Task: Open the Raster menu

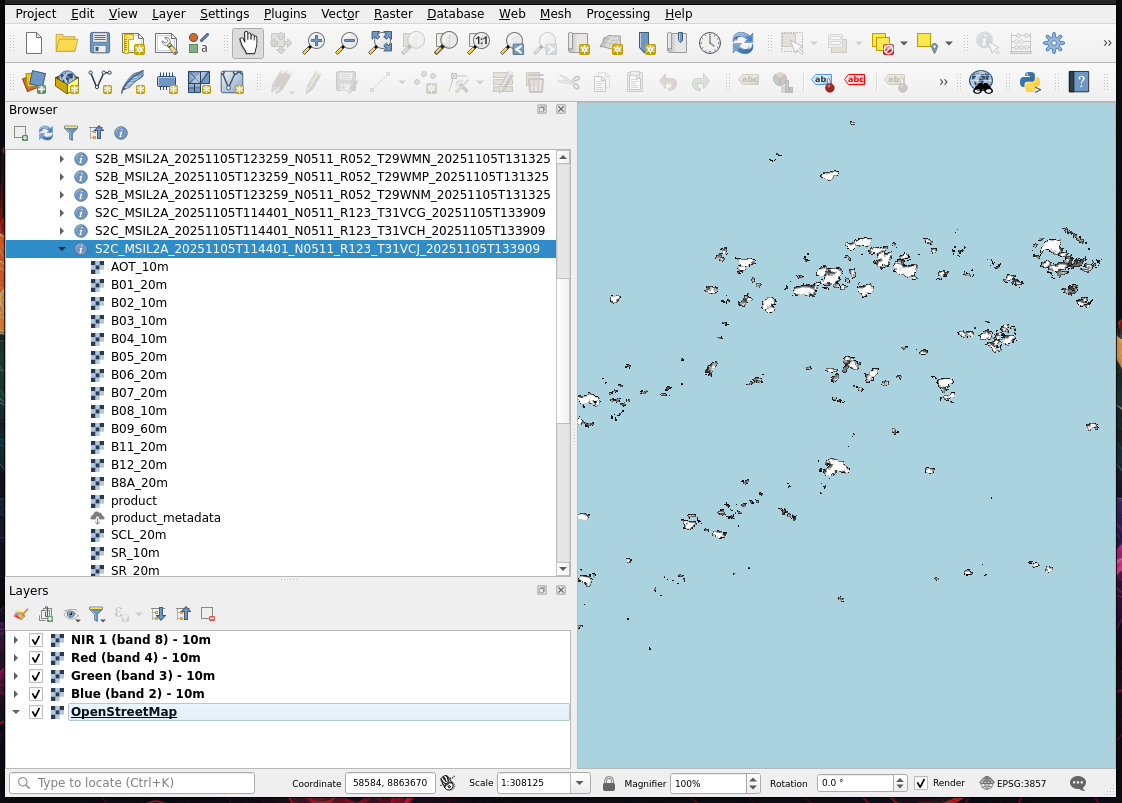Action: [392, 14]
